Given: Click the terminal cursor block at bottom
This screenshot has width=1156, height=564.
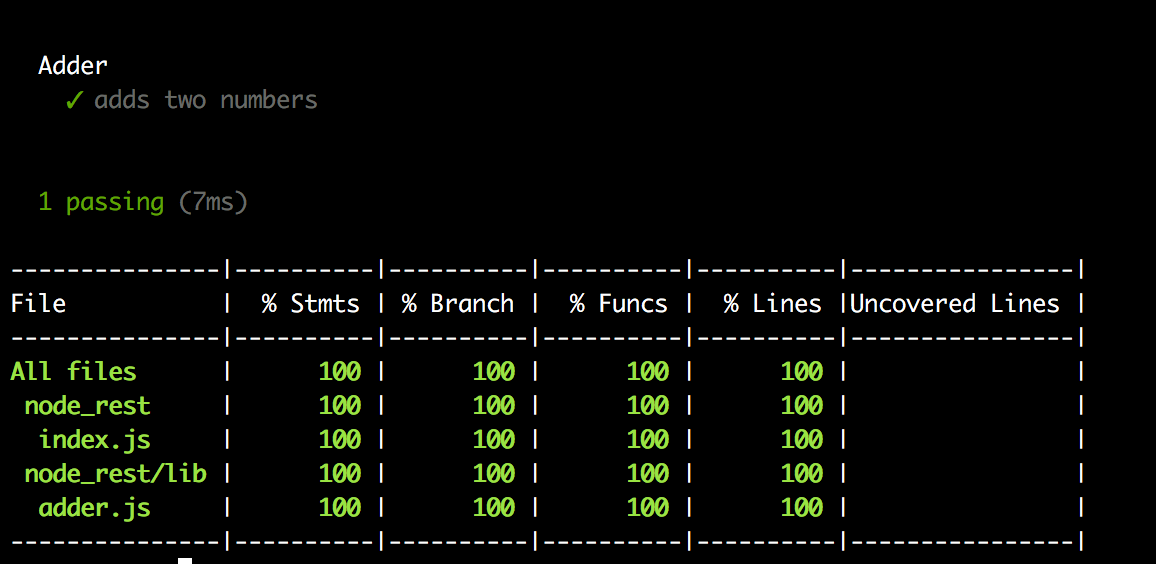Looking at the screenshot, I should point(185,561).
